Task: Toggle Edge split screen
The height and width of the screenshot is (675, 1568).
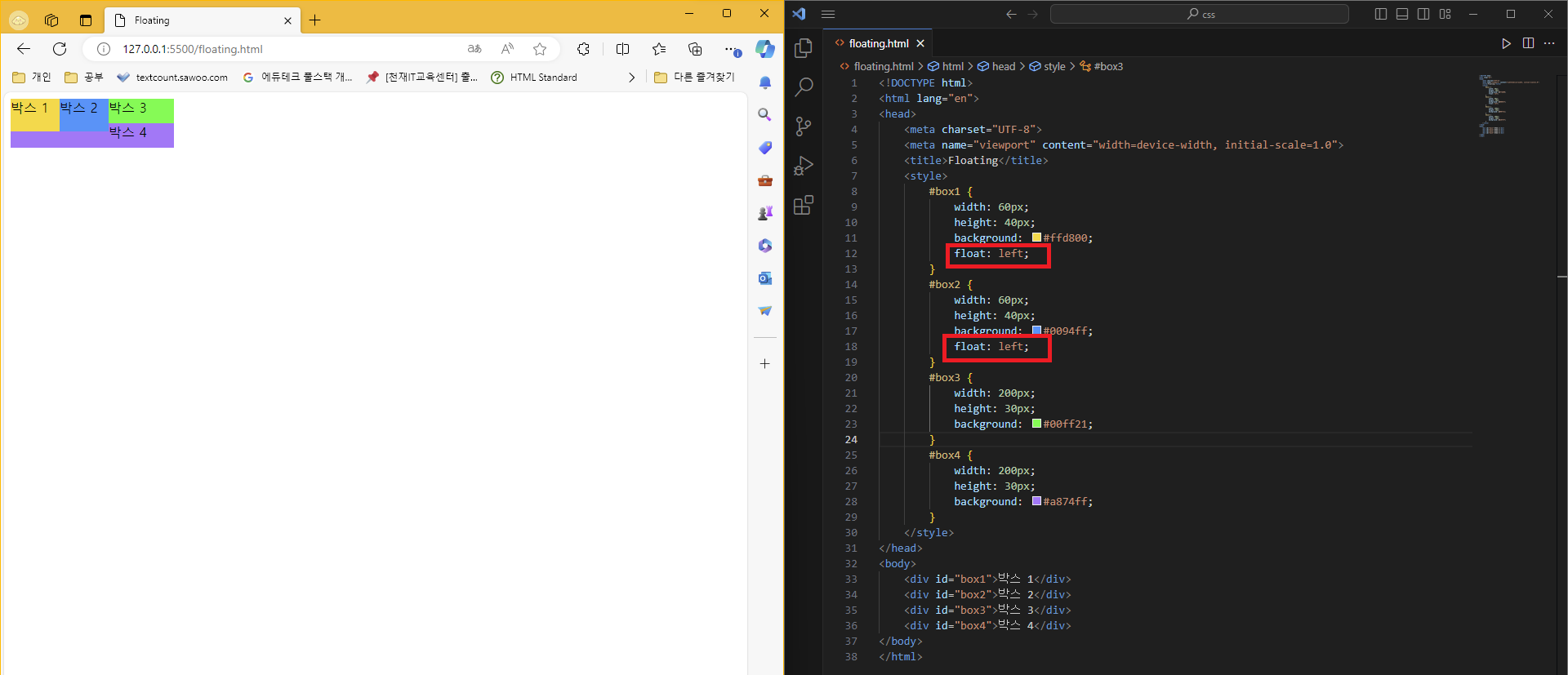Action: (x=622, y=49)
